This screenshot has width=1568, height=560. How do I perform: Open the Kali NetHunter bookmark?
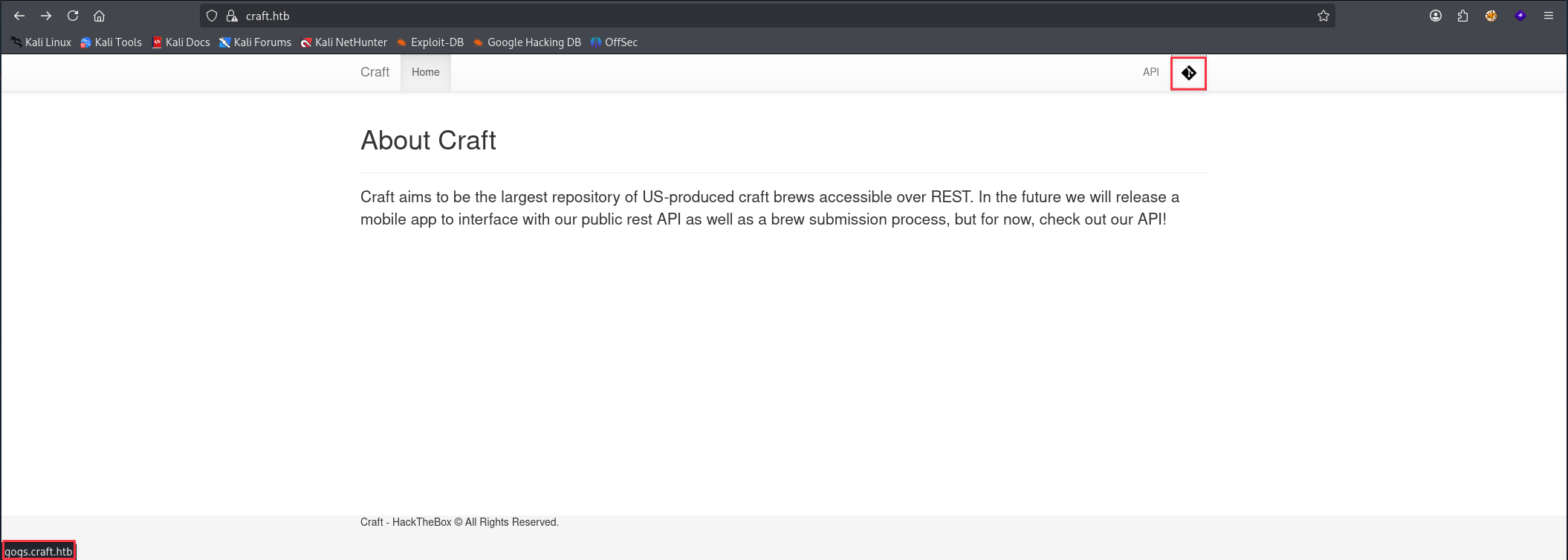(x=344, y=42)
